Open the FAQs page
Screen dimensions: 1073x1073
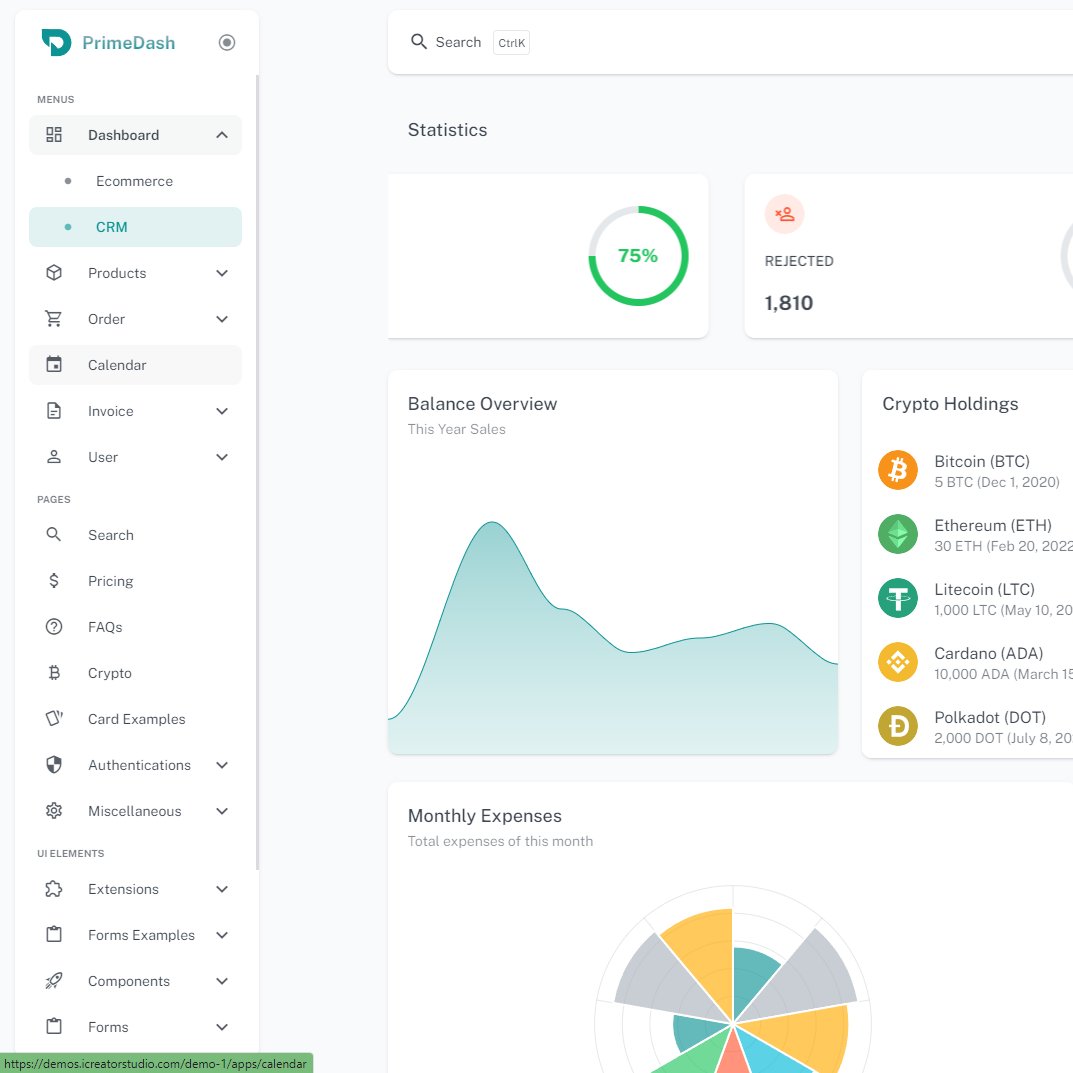pyautogui.click(x=135, y=627)
